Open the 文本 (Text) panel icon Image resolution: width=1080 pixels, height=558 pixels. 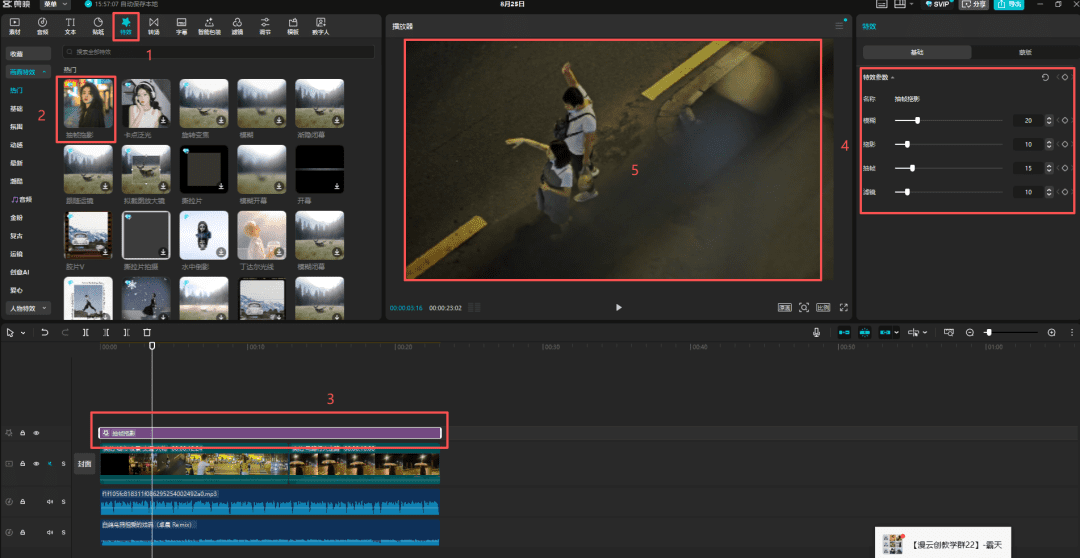pos(70,25)
